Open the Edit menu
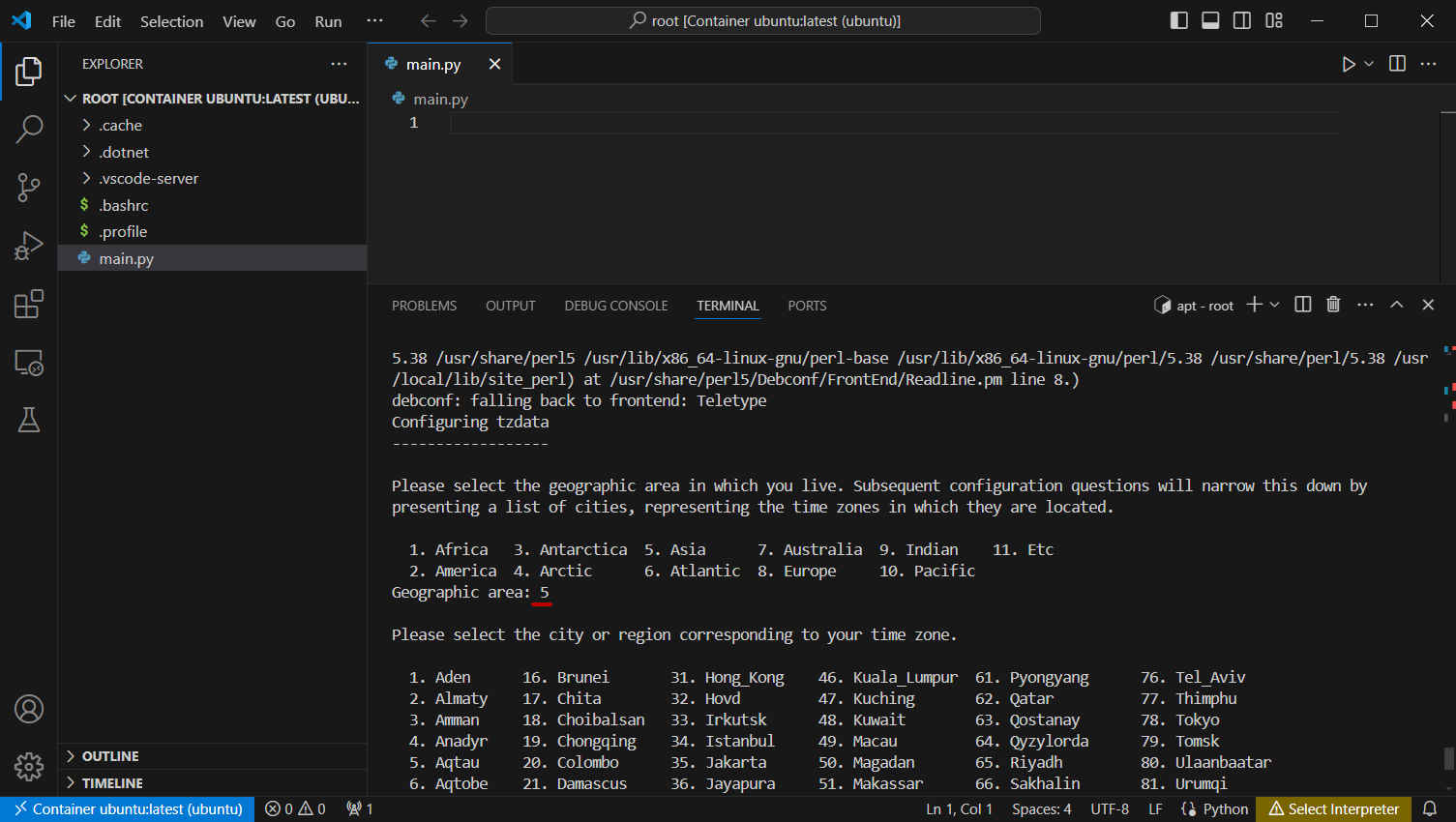This screenshot has width=1456, height=822. tap(107, 21)
